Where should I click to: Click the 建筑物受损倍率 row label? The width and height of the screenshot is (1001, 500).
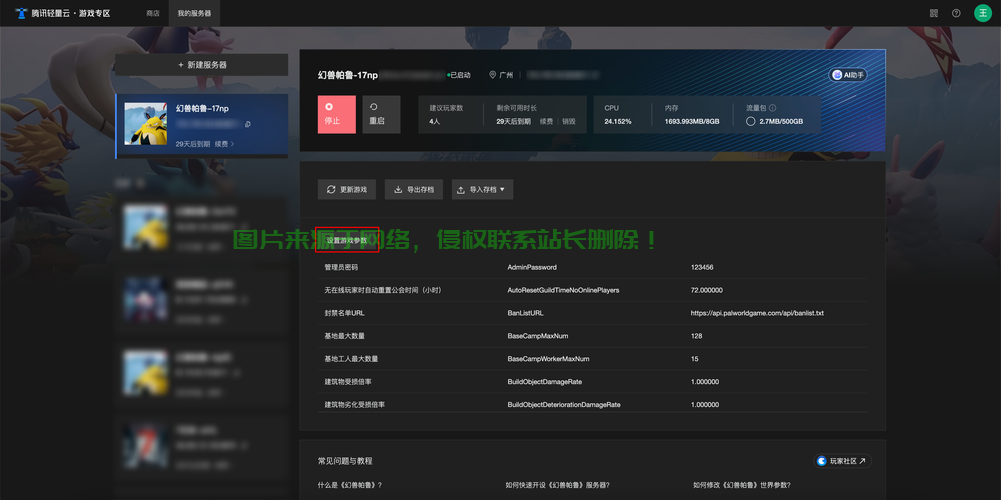click(348, 382)
